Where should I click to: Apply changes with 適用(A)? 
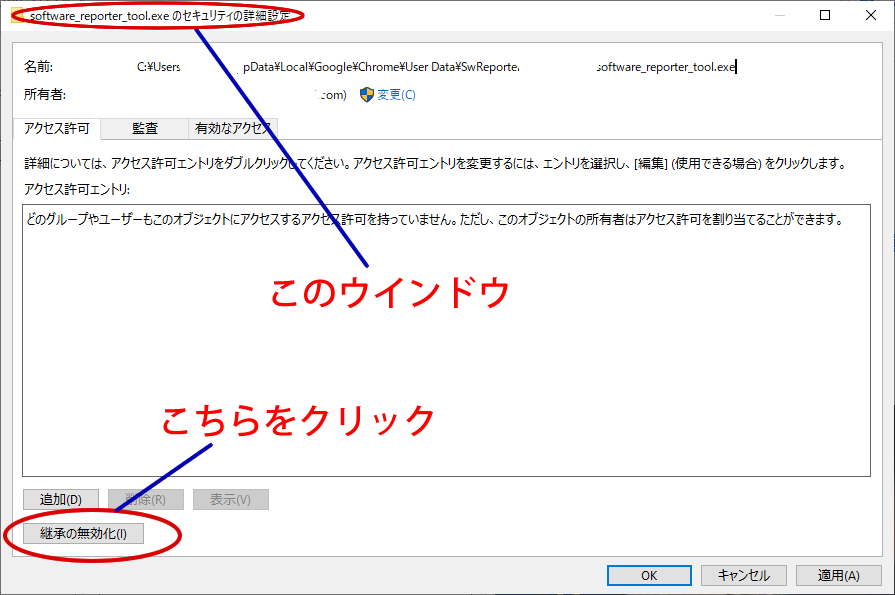[x=838, y=575]
